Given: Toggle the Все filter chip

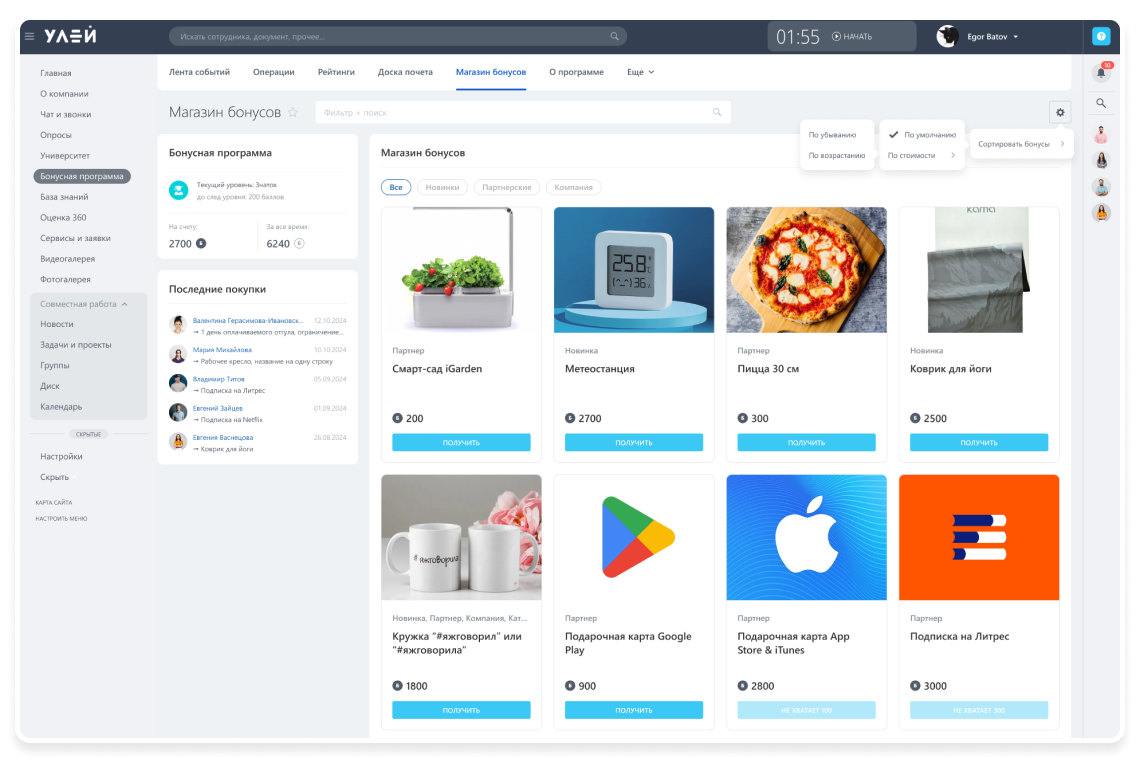Looking at the screenshot, I should (396, 188).
